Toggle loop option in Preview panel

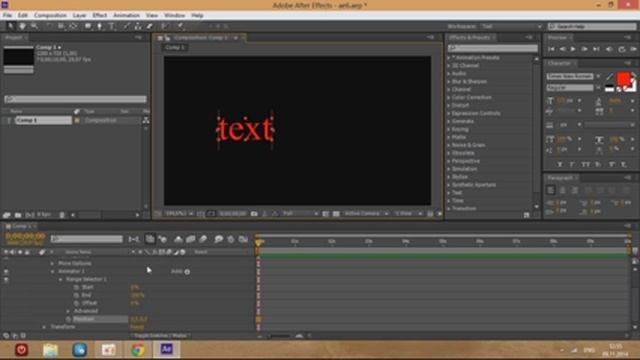coord(622,49)
